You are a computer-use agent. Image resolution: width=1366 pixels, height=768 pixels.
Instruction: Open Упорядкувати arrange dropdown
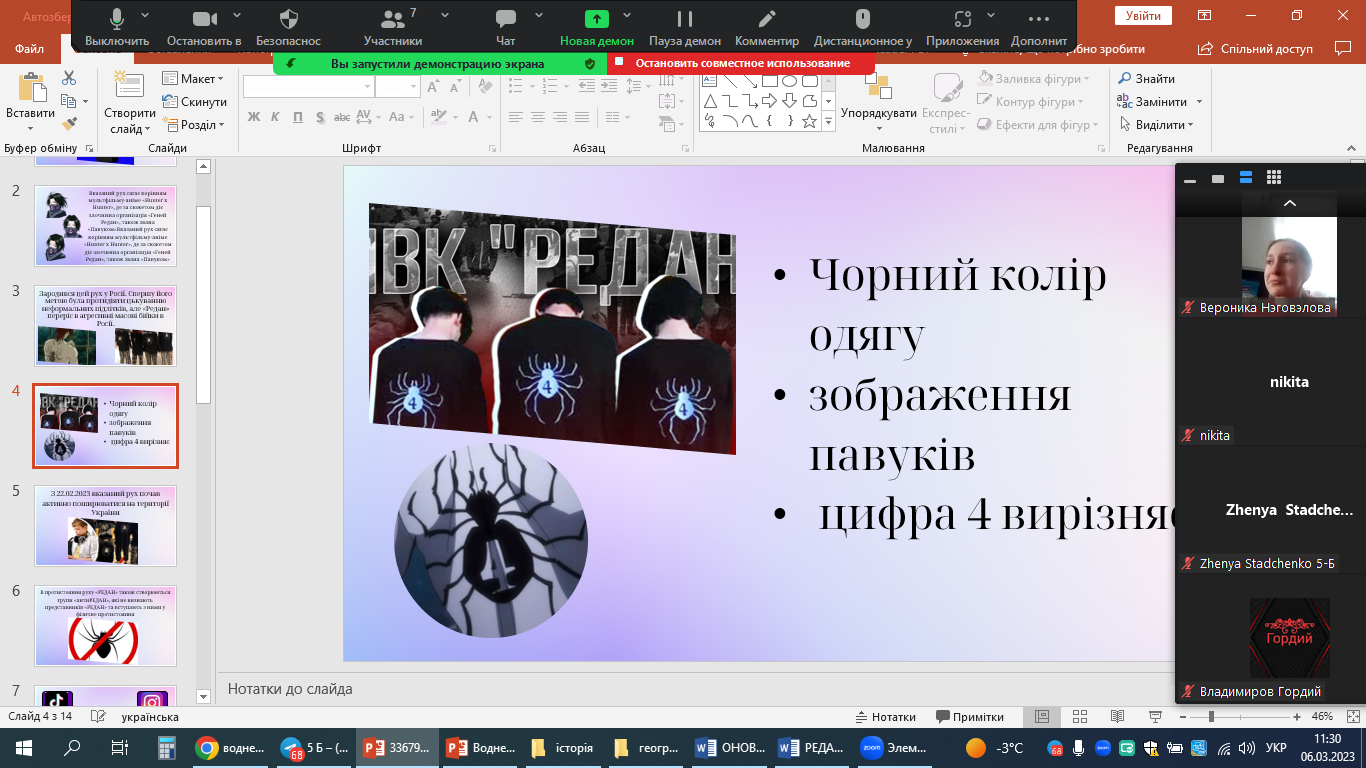pos(878,105)
